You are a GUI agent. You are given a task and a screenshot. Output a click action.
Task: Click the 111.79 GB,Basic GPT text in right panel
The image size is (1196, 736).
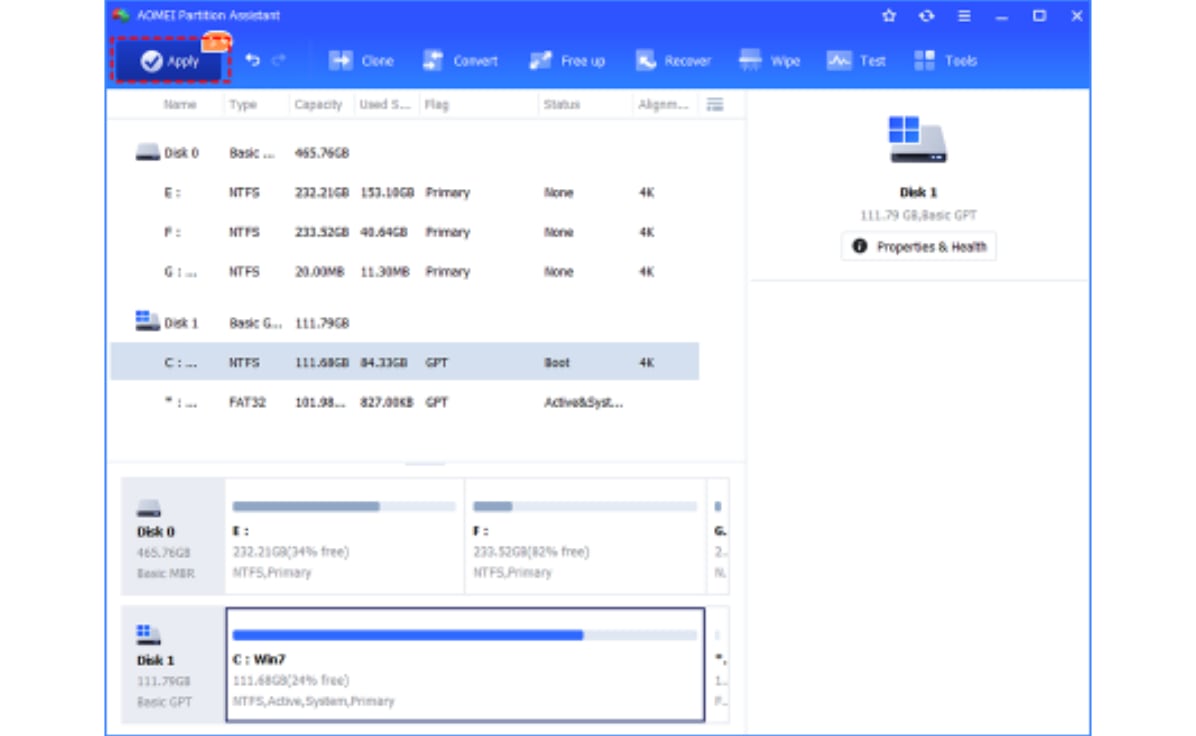tap(918, 215)
